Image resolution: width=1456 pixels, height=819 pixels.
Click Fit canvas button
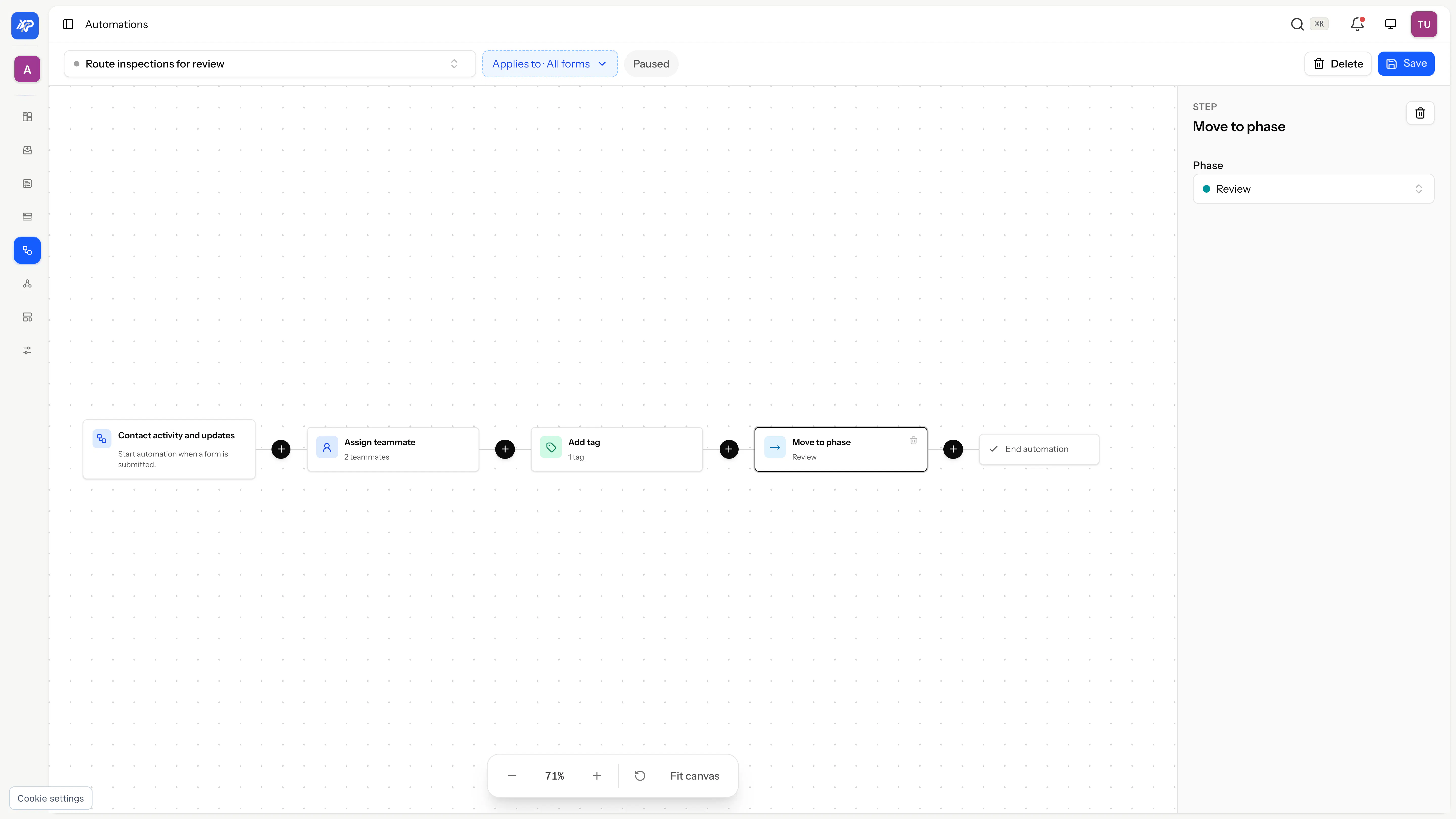pyautogui.click(x=695, y=776)
